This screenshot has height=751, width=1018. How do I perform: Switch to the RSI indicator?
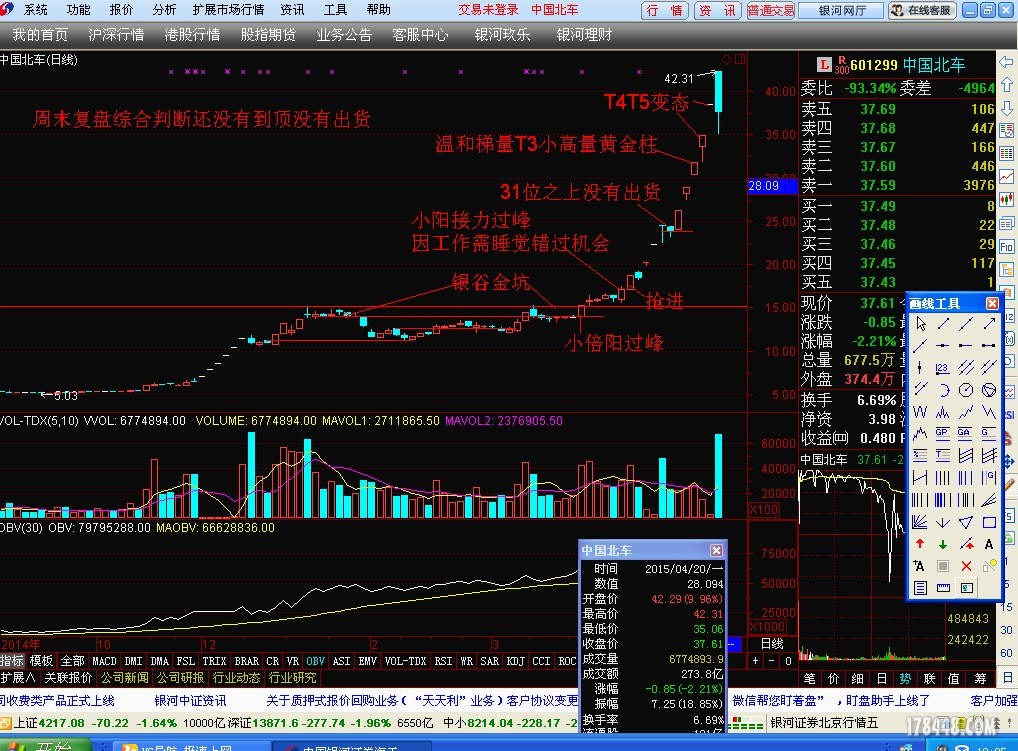pyautogui.click(x=443, y=661)
